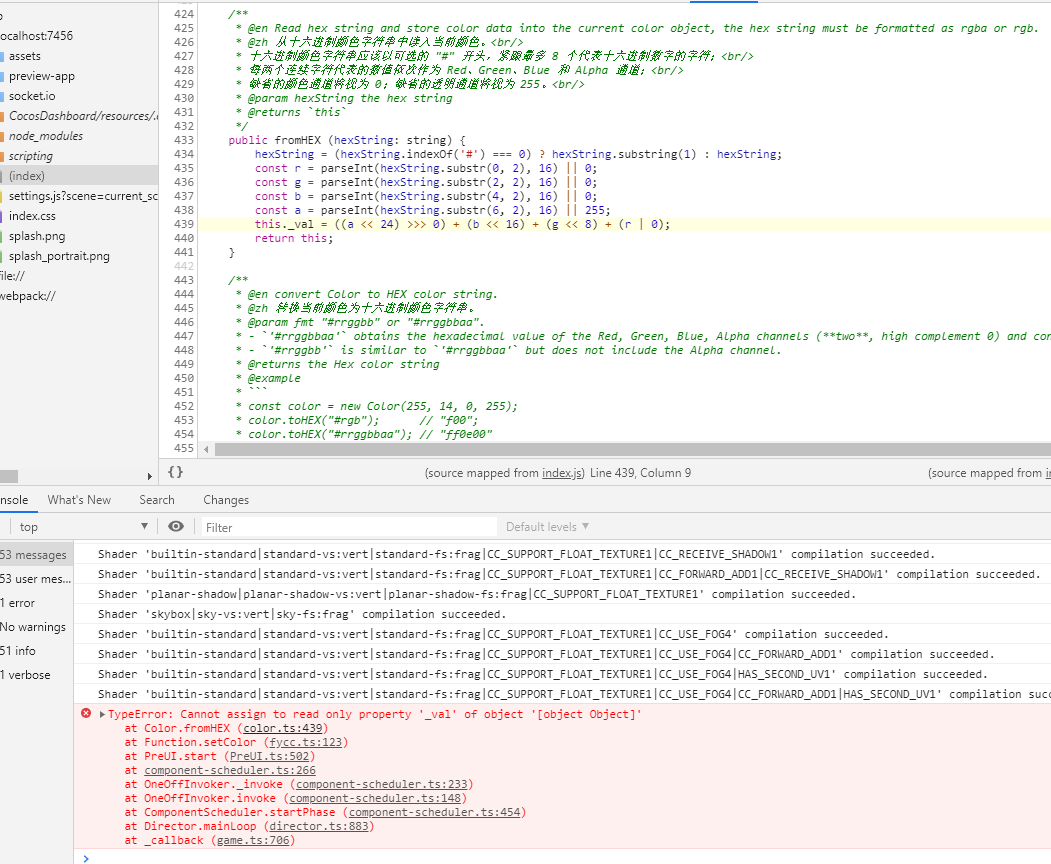
Task: Open the Default levels dropdown
Action: pyautogui.click(x=547, y=527)
